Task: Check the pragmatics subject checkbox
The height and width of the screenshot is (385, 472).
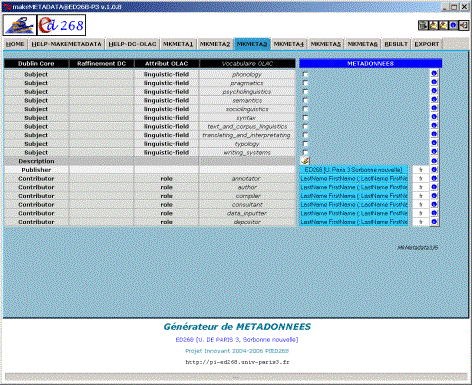Action: (305, 83)
